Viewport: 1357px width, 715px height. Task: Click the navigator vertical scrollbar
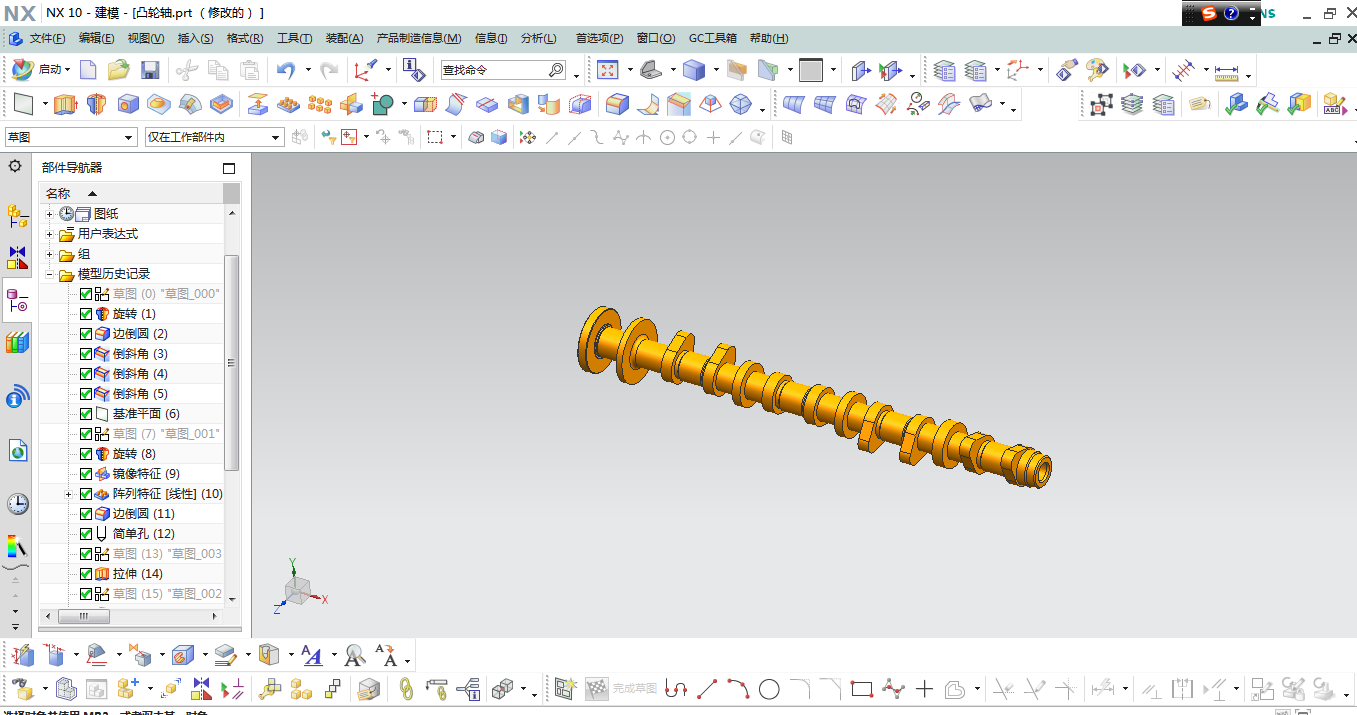(232, 362)
